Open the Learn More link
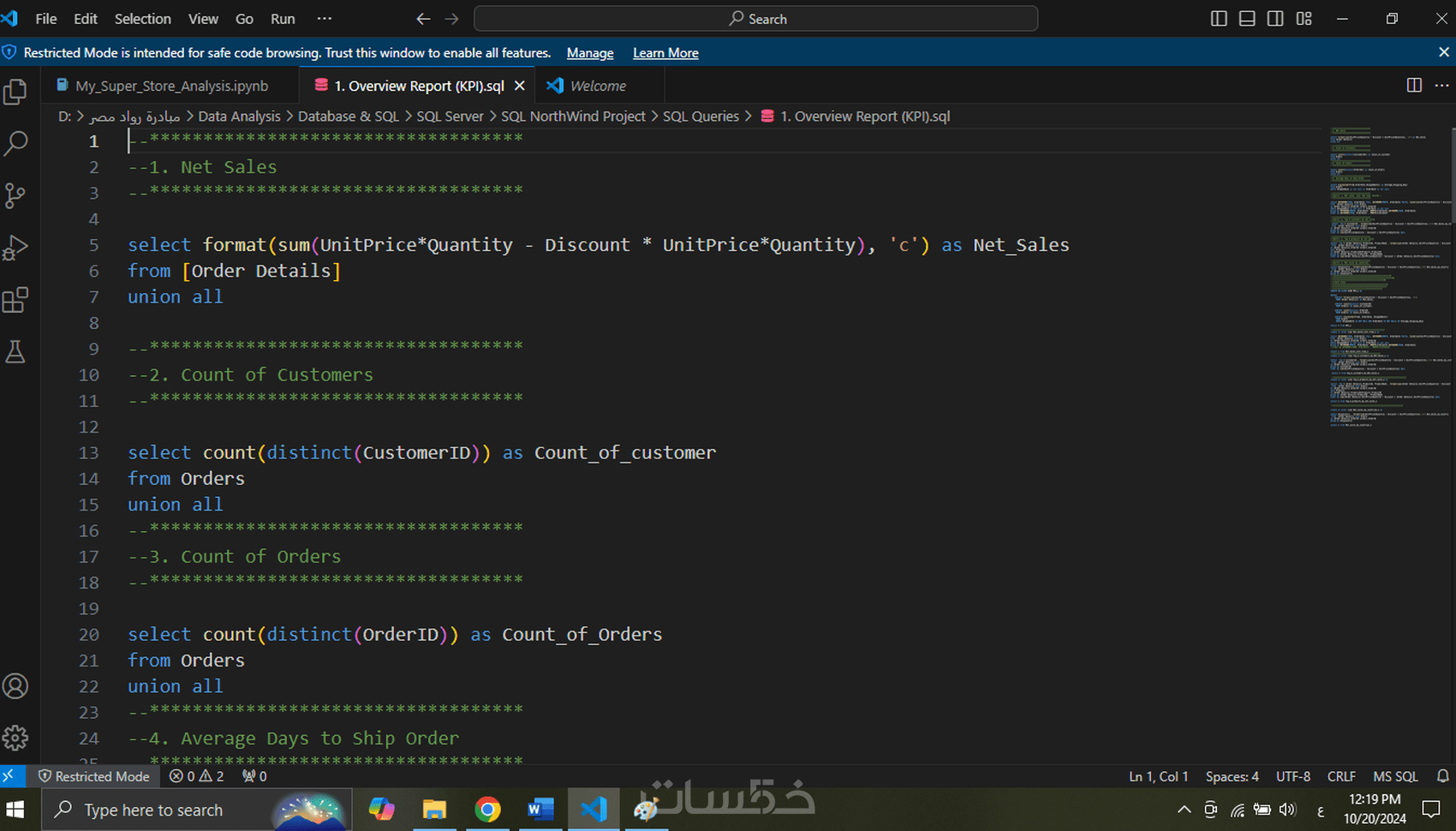This screenshot has width=1456, height=831. pyautogui.click(x=665, y=52)
